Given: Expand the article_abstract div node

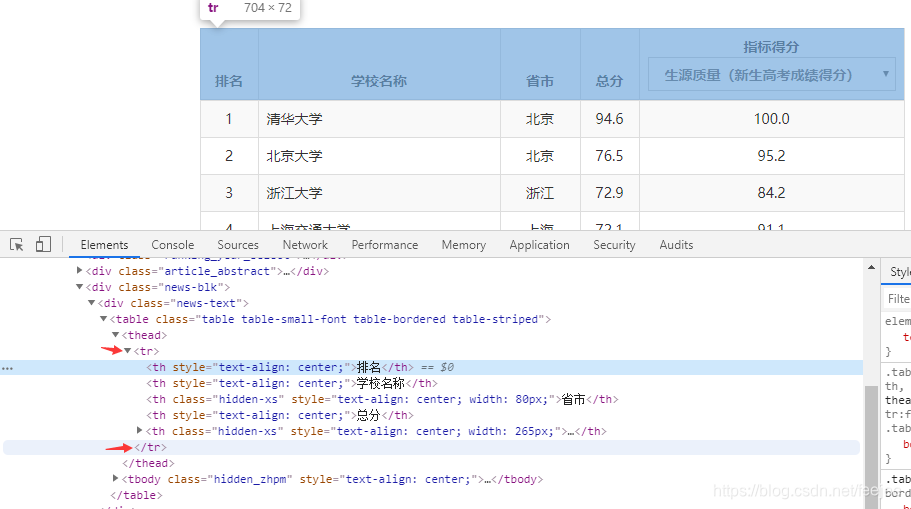Looking at the screenshot, I should [80, 270].
